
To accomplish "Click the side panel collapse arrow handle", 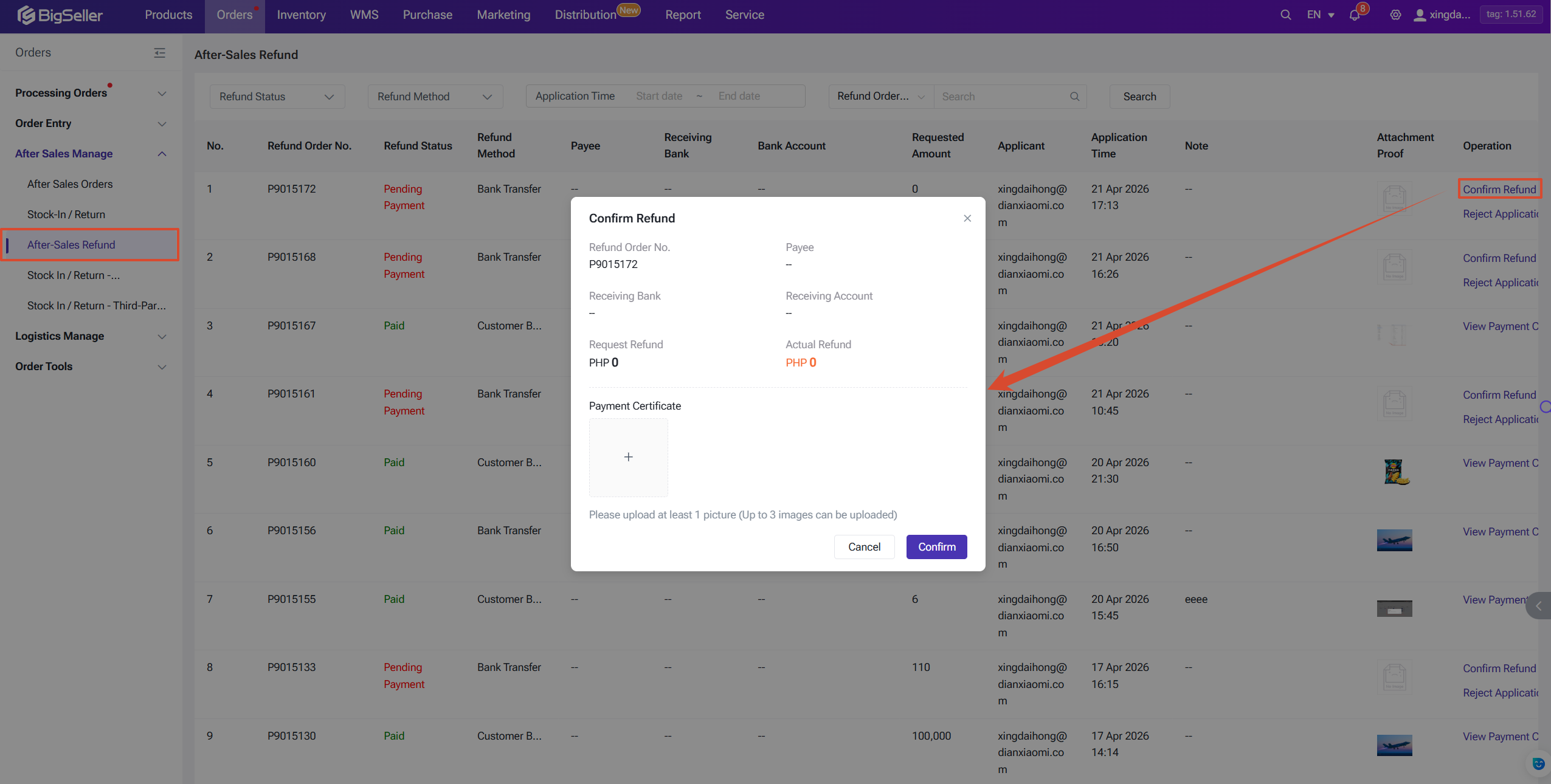I will point(1539,606).
